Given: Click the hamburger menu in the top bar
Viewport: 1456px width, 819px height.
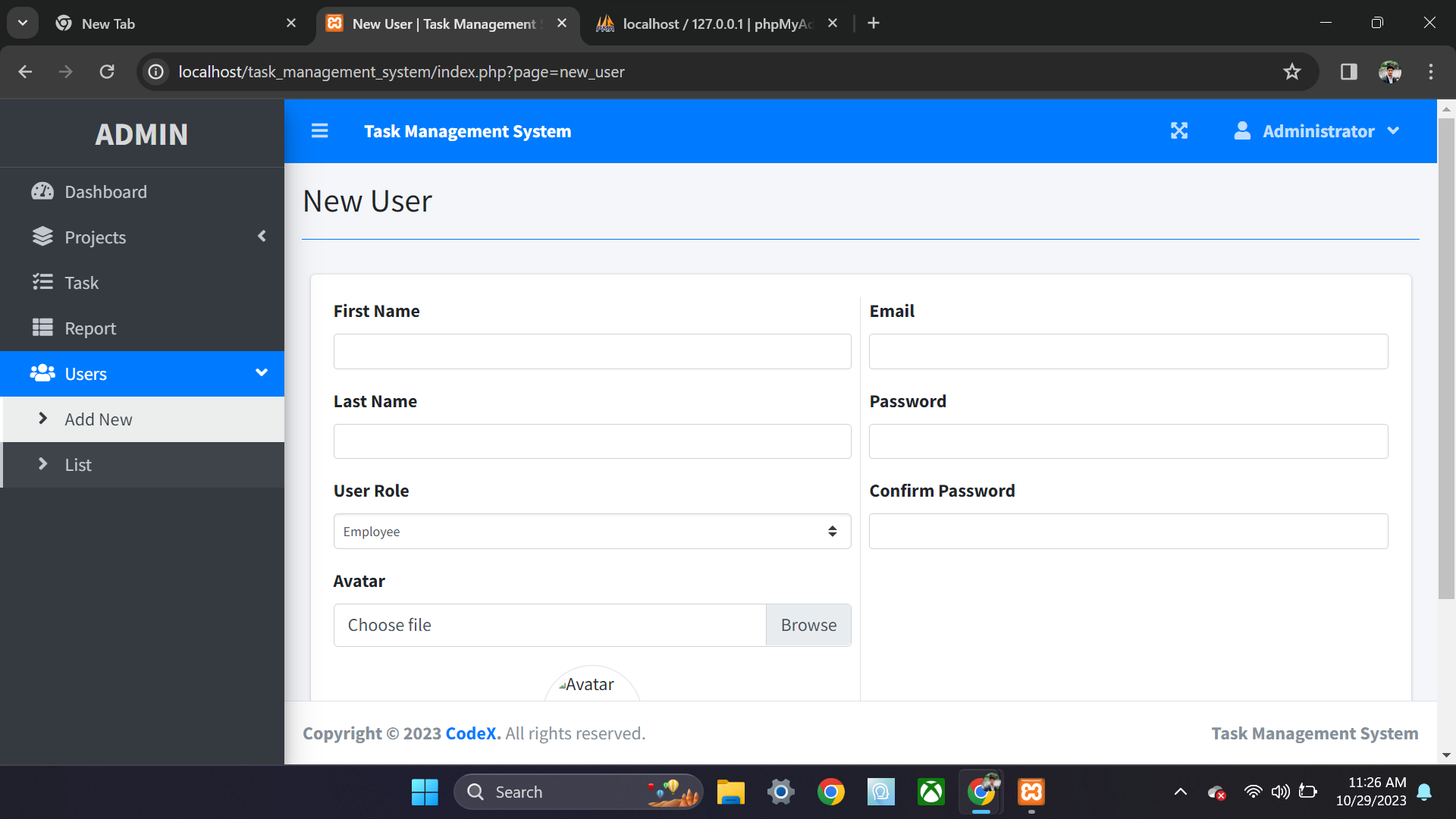Looking at the screenshot, I should tap(319, 130).
